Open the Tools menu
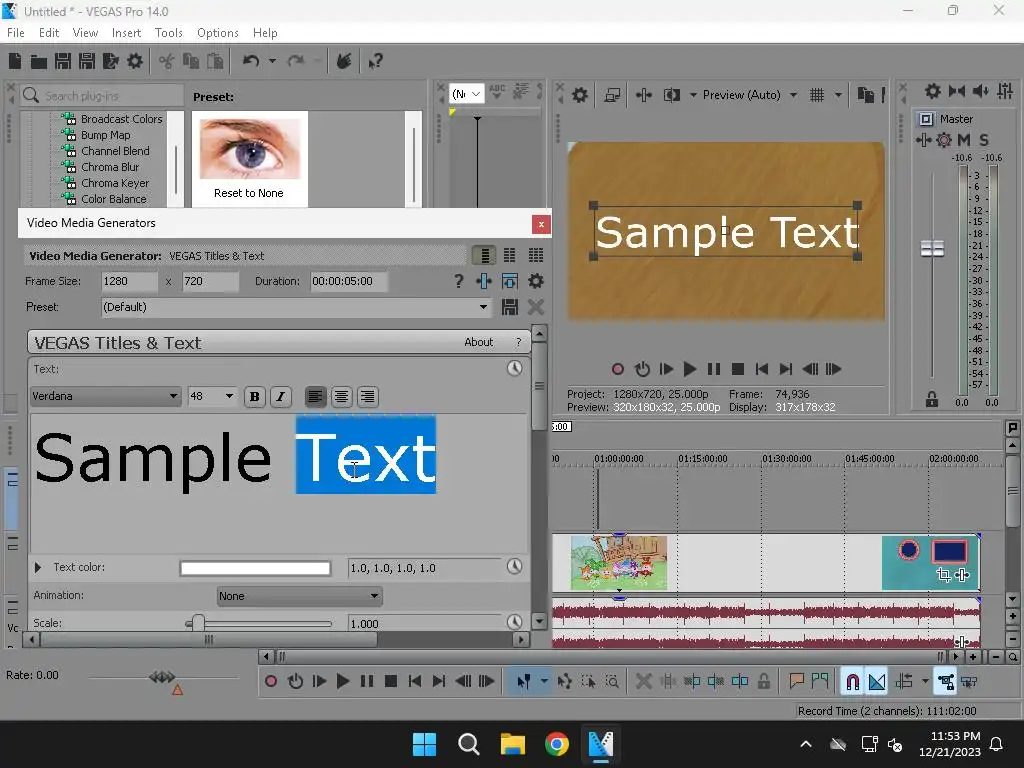Screen dimensions: 1024x768 [x=168, y=33]
